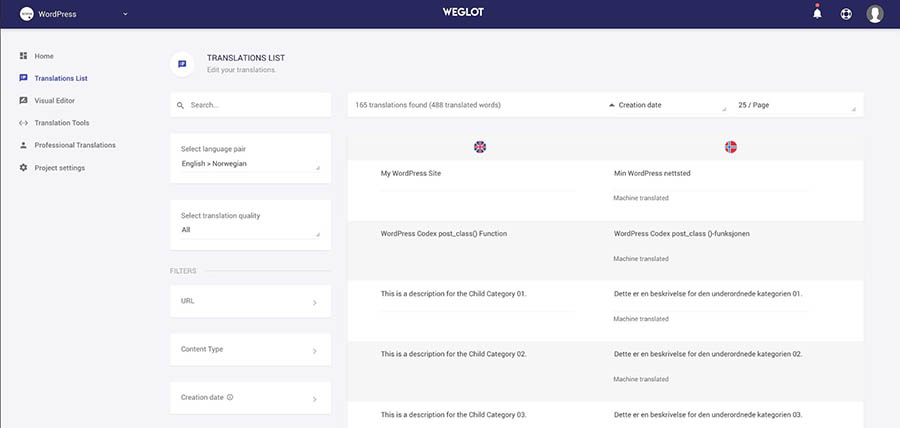The height and width of the screenshot is (428, 900).
Task: Click source text for Child Category 03
Action: (453, 415)
